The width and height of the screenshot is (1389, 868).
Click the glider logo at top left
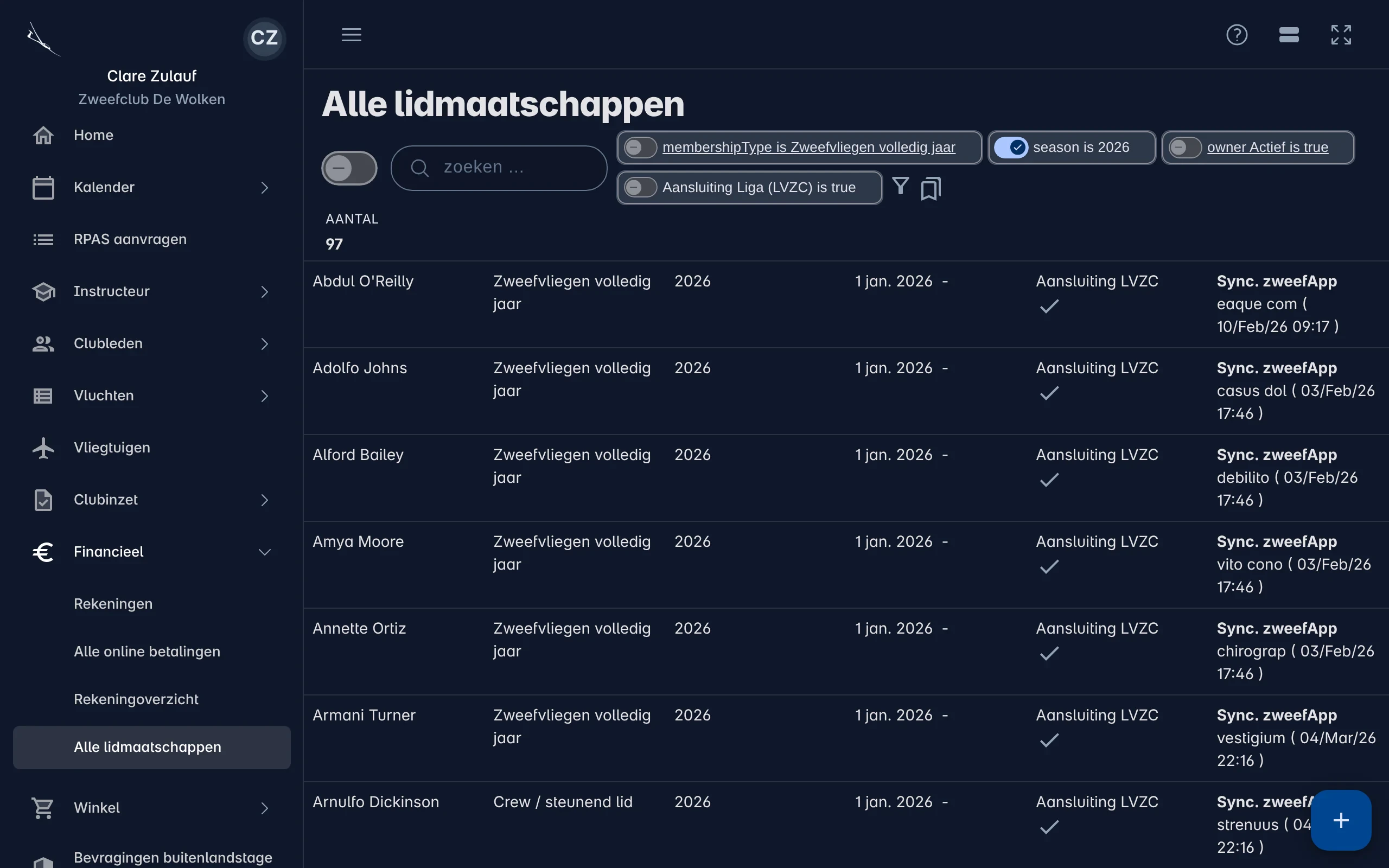coord(43,39)
